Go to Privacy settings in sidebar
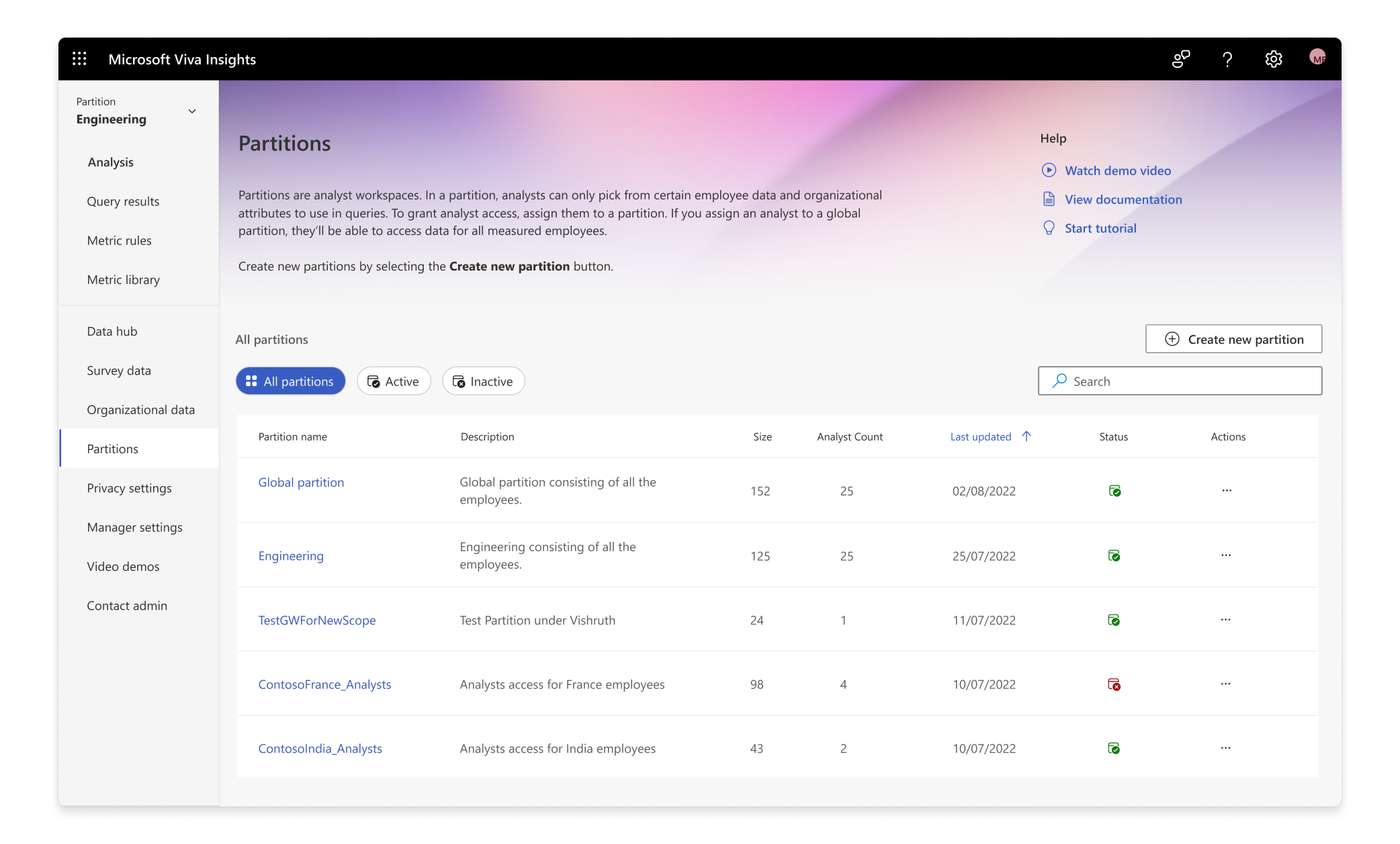Image resolution: width=1400 pixels, height=844 pixels. [x=129, y=488]
